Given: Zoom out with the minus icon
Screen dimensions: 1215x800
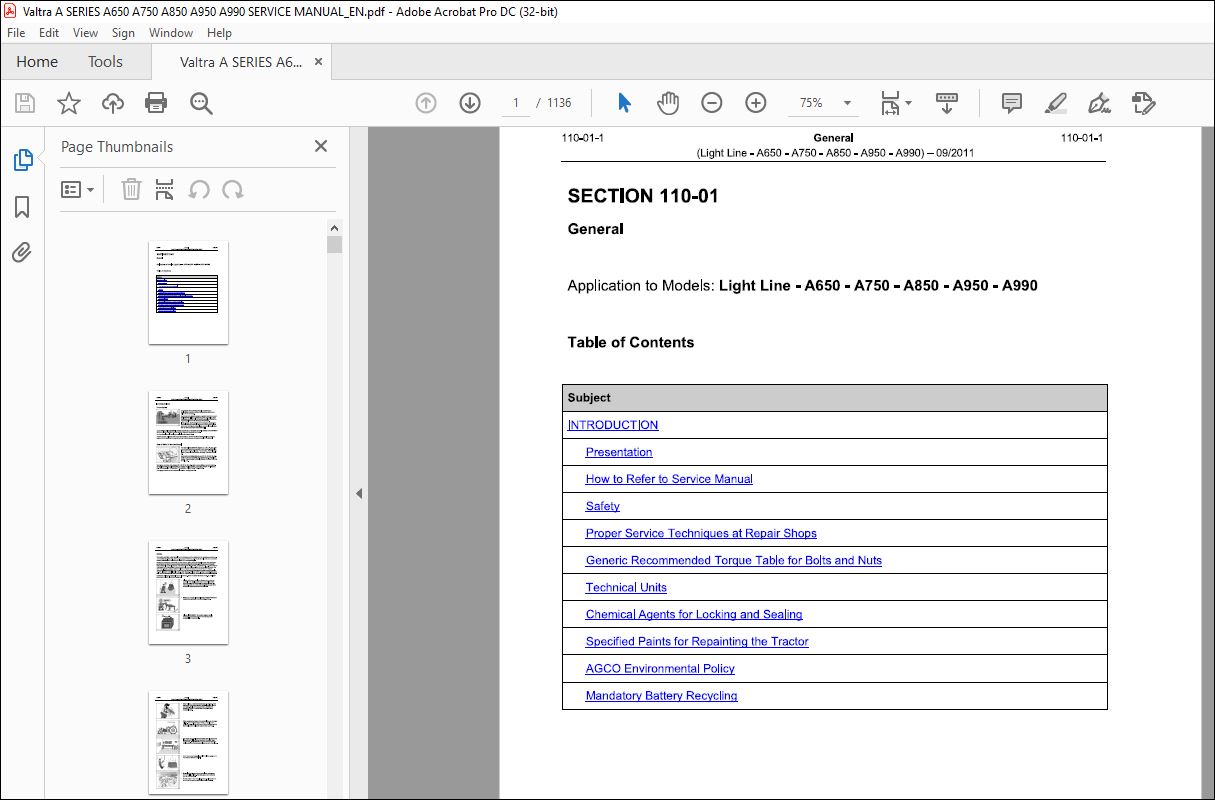Looking at the screenshot, I should 712,103.
